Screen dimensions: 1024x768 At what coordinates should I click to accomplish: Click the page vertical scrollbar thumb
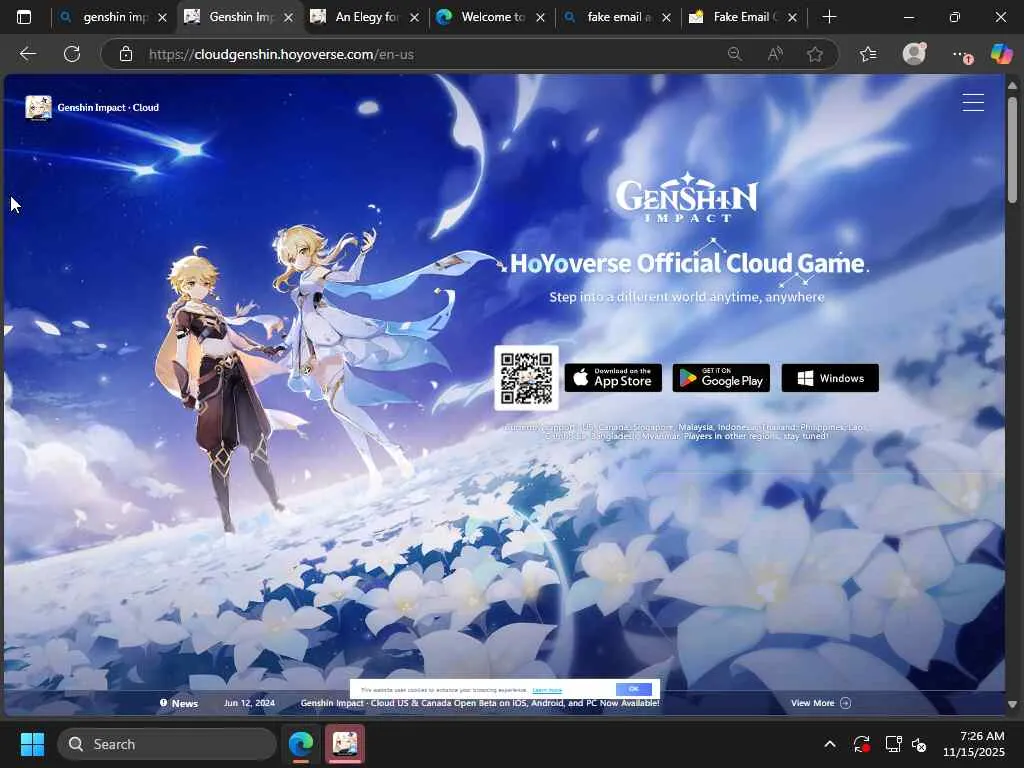pyautogui.click(x=1012, y=150)
